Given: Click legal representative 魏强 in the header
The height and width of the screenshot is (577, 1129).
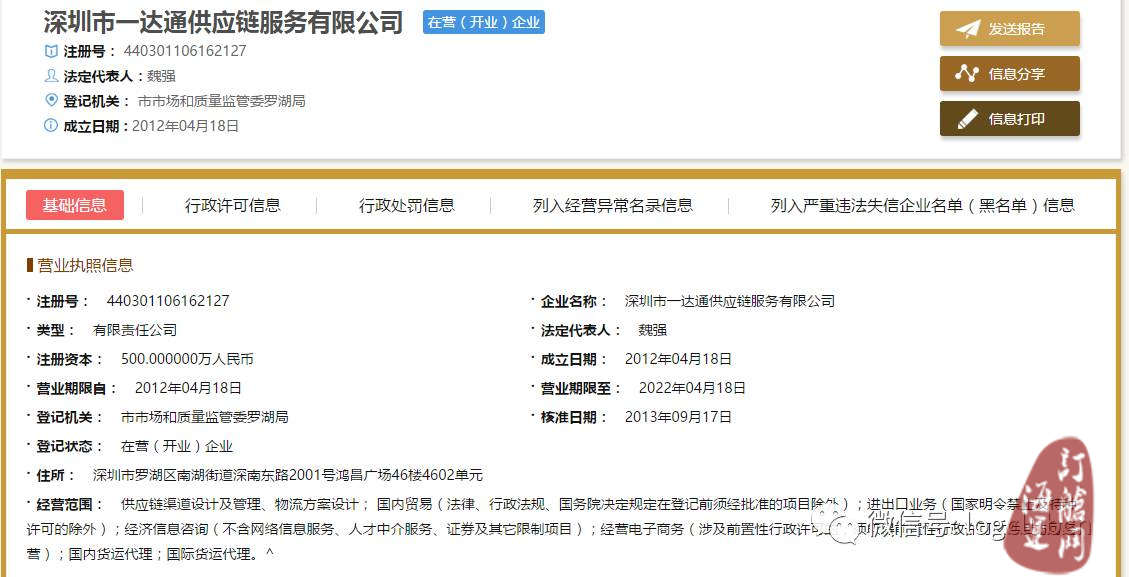Looking at the screenshot, I should (161, 76).
